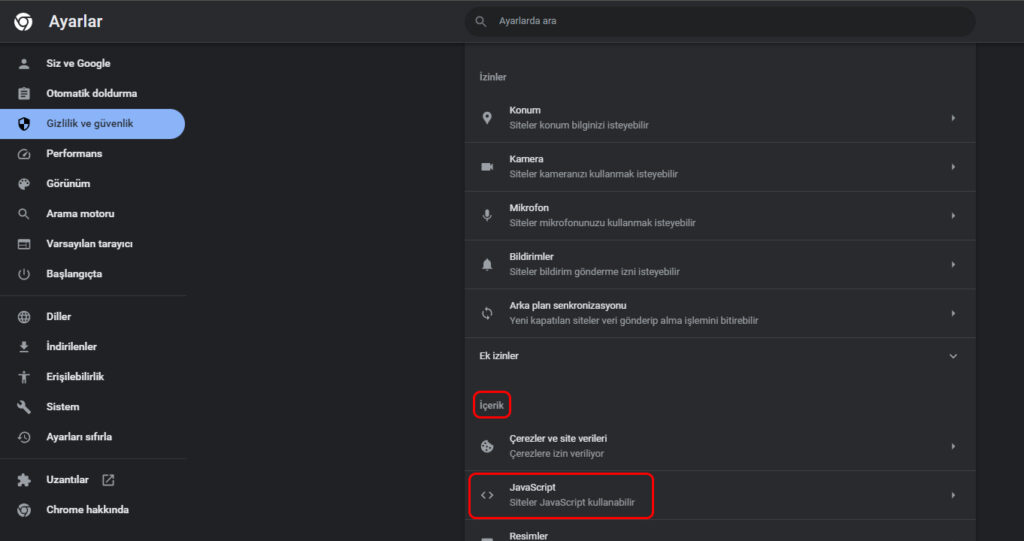Screen dimensions: 1024x541
Task: Open Konum settings via its right arrow
Action: coord(953,118)
